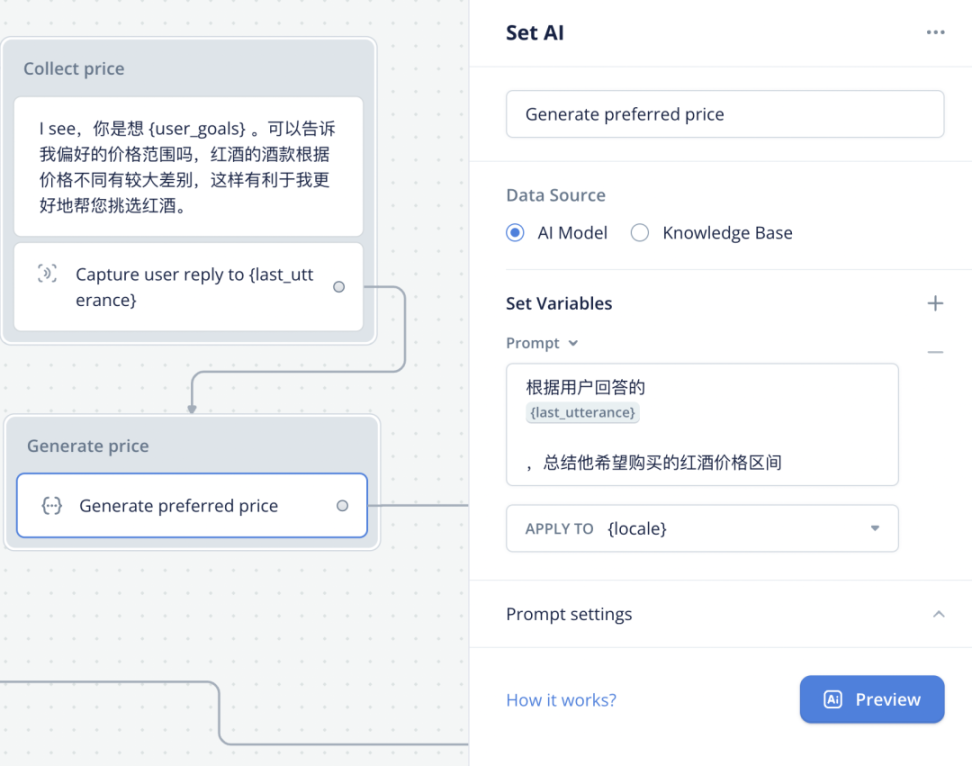Image resolution: width=972 pixels, height=766 pixels.
Task: Click the Collect price message text step
Action: pyautogui.click(x=188, y=167)
